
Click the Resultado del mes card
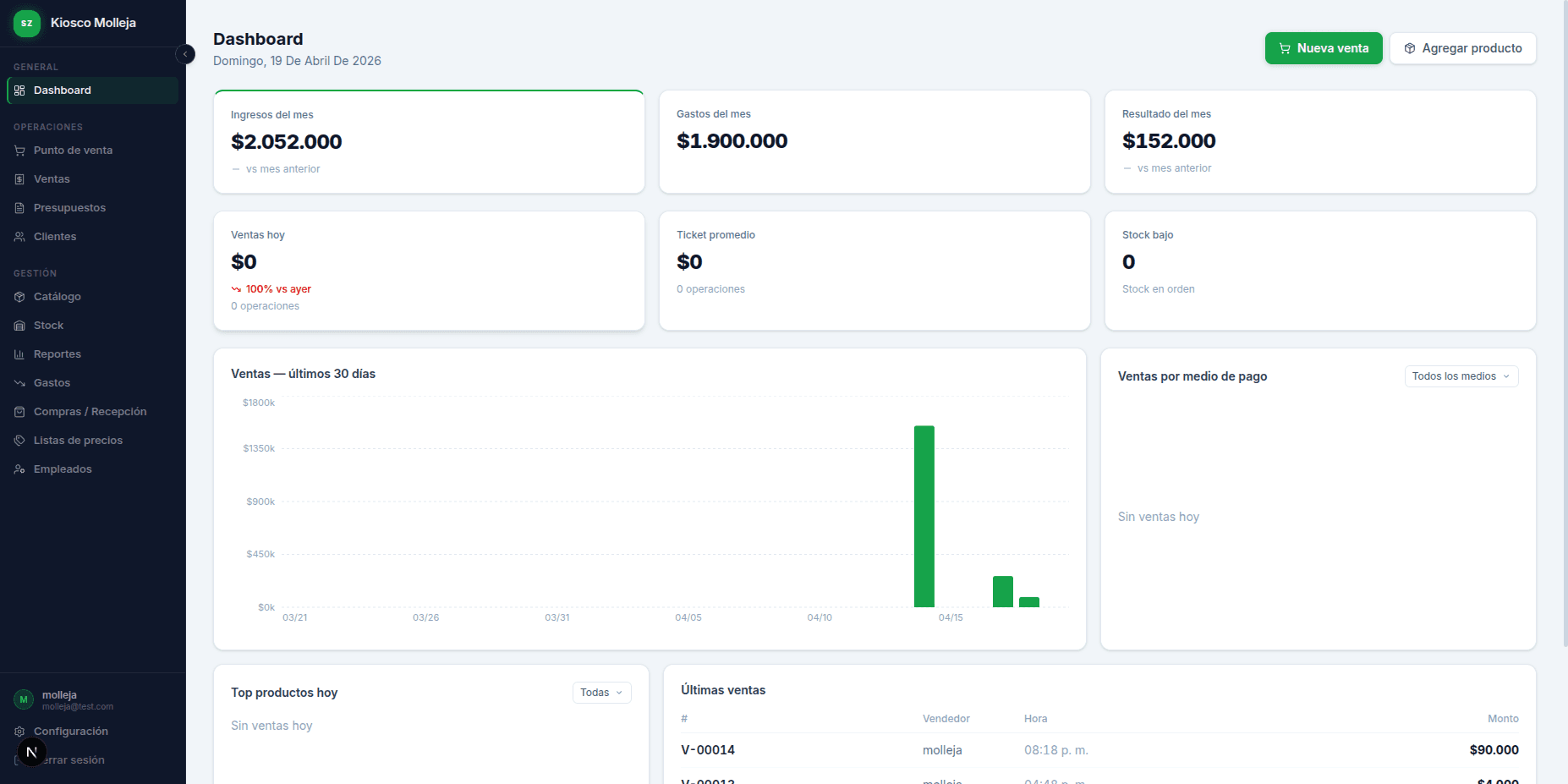[x=1320, y=142]
